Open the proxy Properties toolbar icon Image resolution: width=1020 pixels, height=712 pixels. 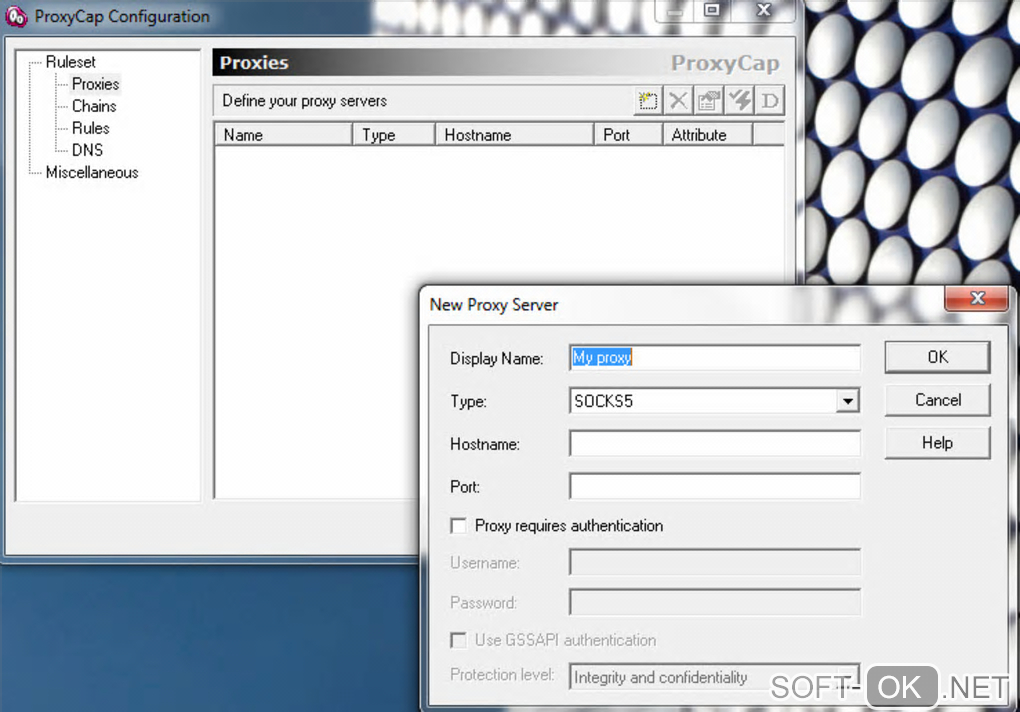click(709, 101)
